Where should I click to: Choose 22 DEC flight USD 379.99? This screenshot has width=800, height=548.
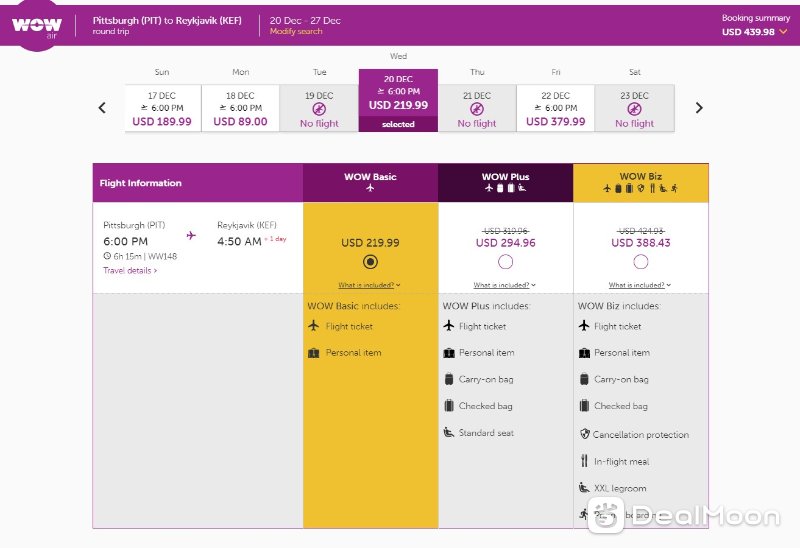556,108
